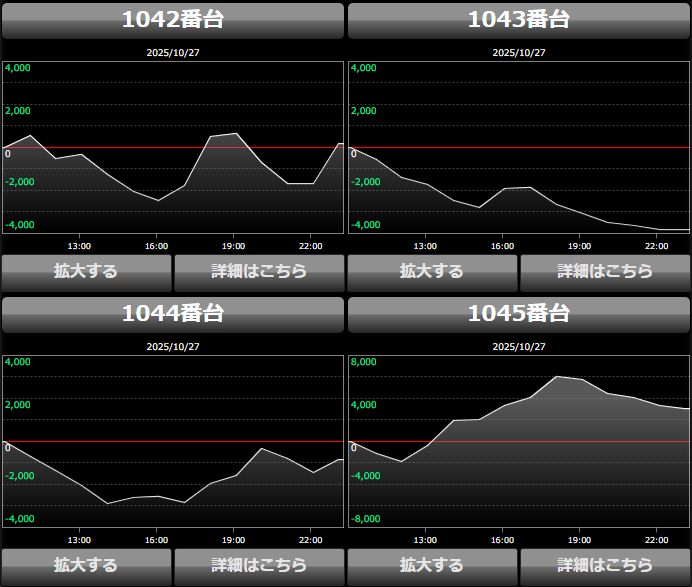Enlarge the 1043番台 graph with 拡大する
692x587 pixels.
432,271
